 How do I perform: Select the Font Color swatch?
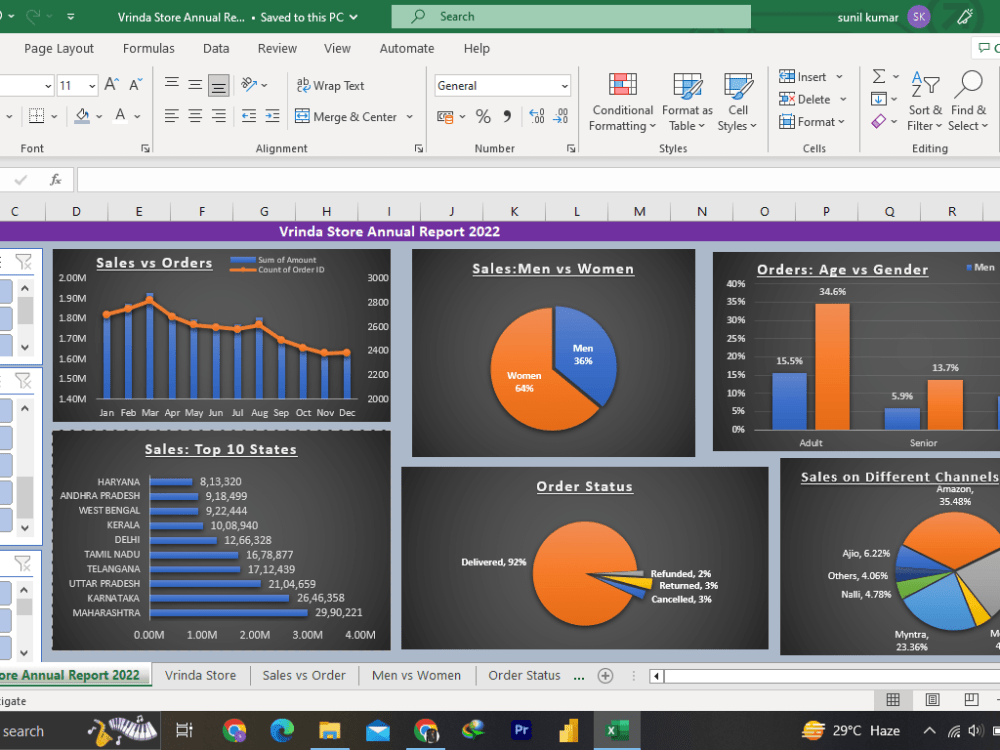coord(117,117)
